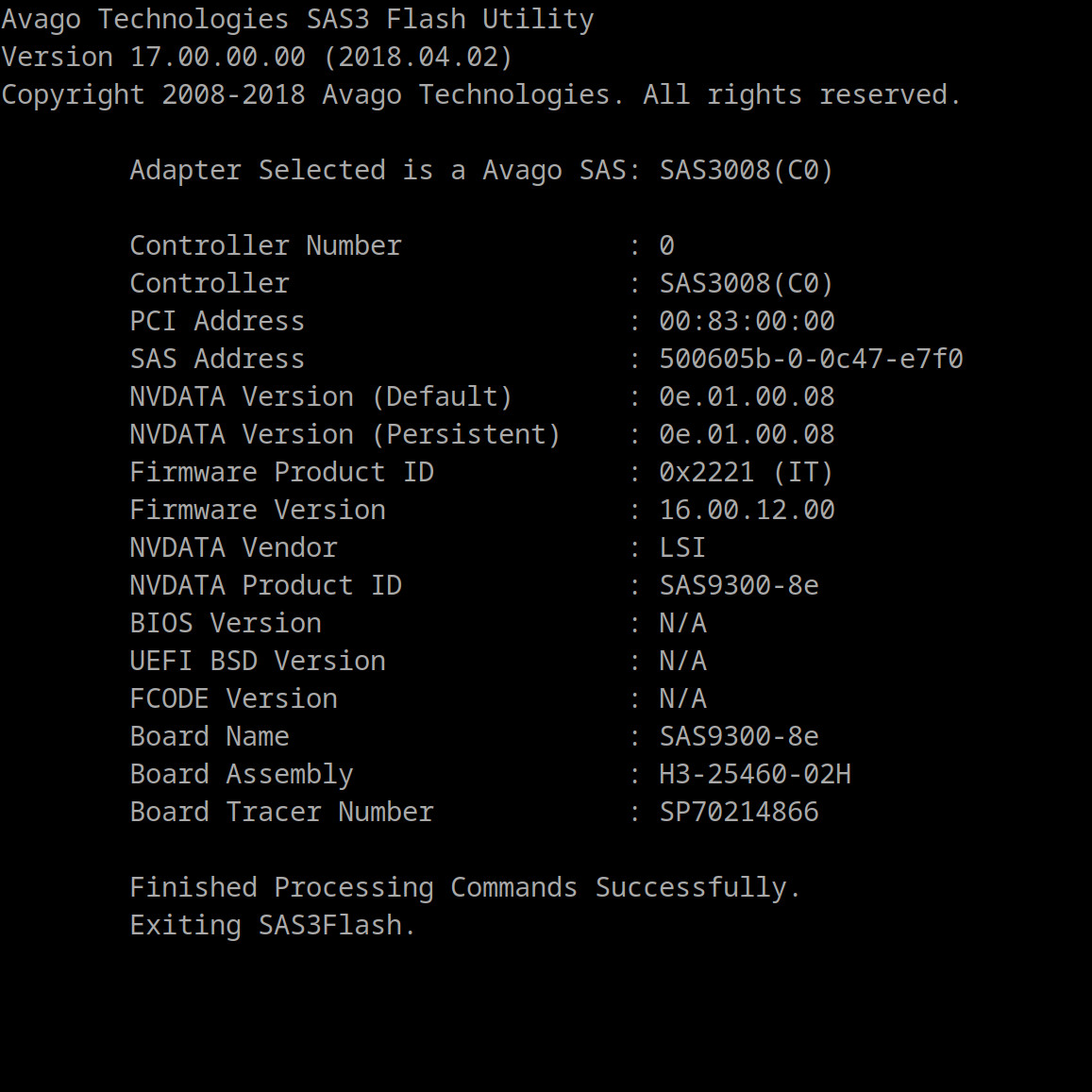Click the NVDATA Version (Persistent) value
Screen dimensions: 1092x1092
746,434
